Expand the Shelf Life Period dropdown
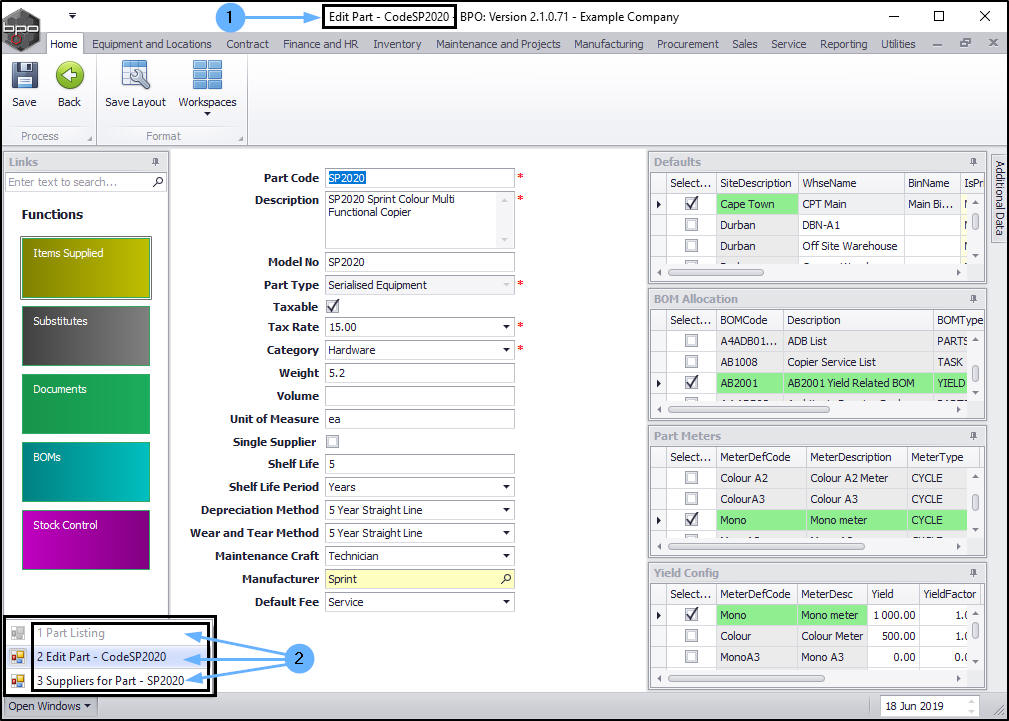1009x721 pixels. [506, 487]
